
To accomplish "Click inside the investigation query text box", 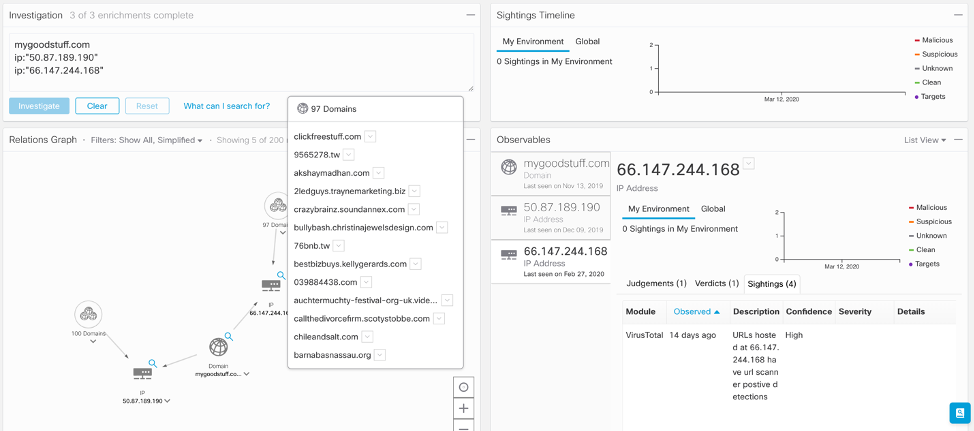I will coord(240,62).
